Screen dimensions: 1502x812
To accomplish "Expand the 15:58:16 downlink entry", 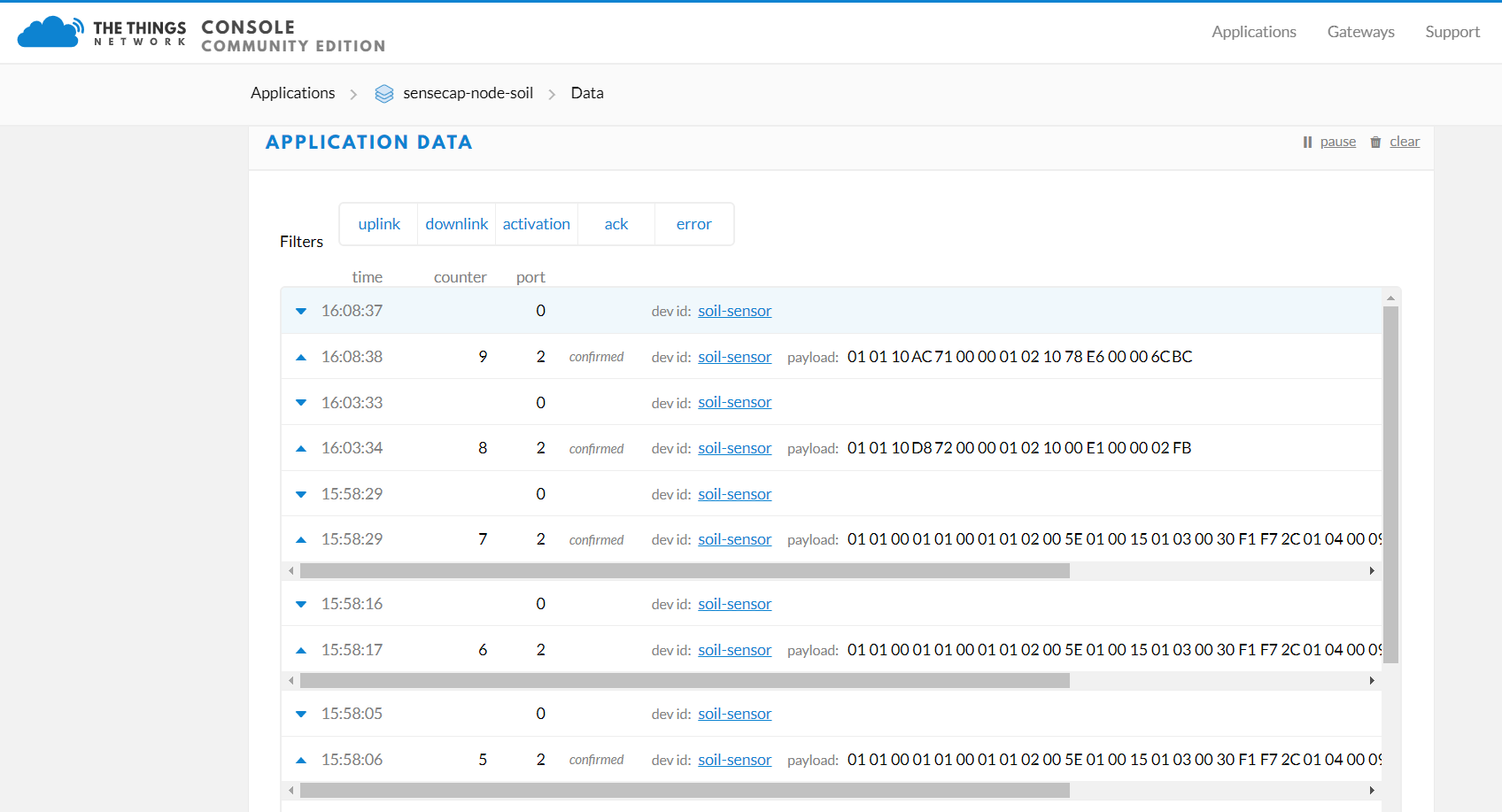I will (x=301, y=604).
